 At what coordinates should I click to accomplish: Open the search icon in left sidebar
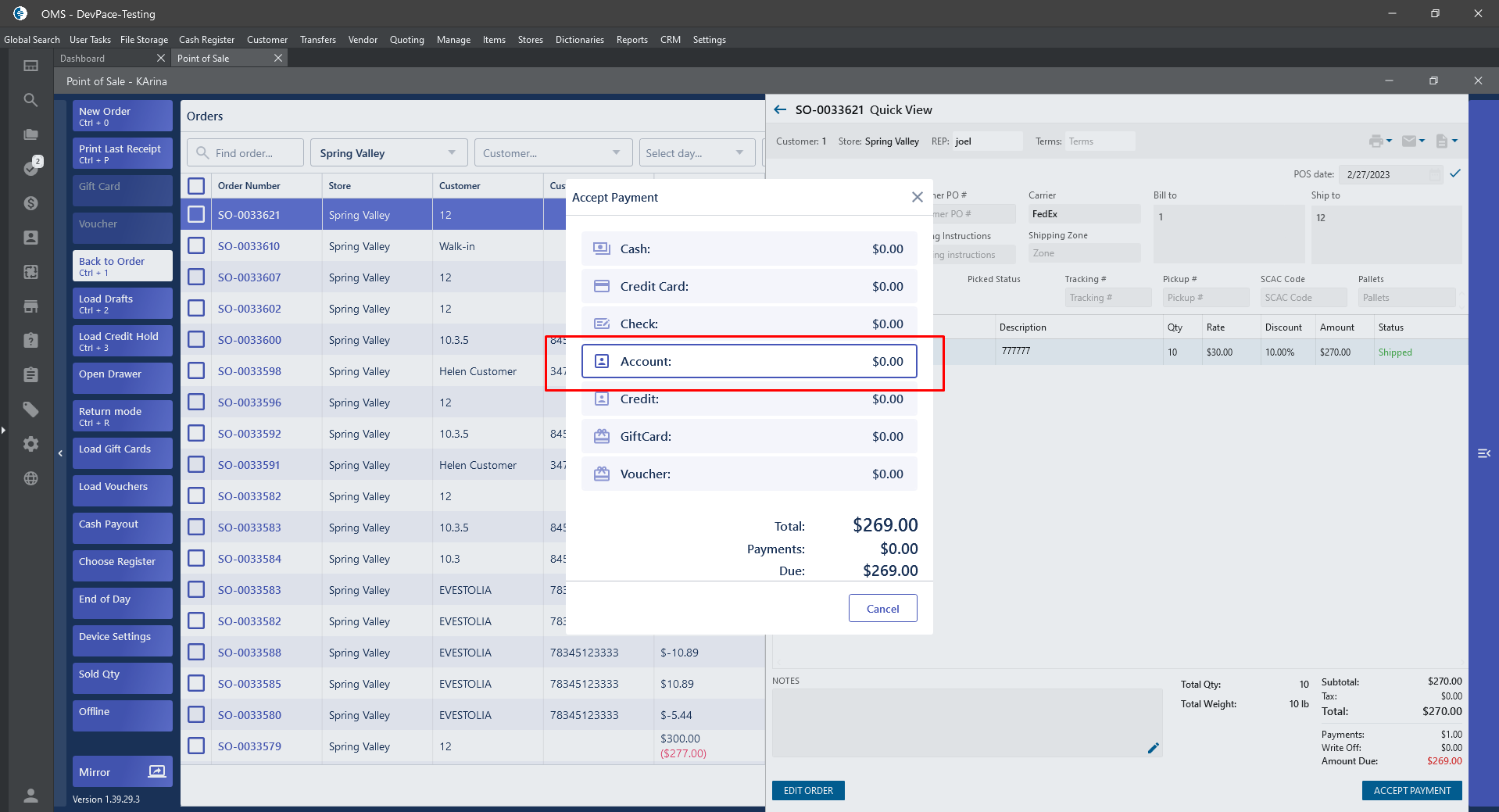click(30, 100)
